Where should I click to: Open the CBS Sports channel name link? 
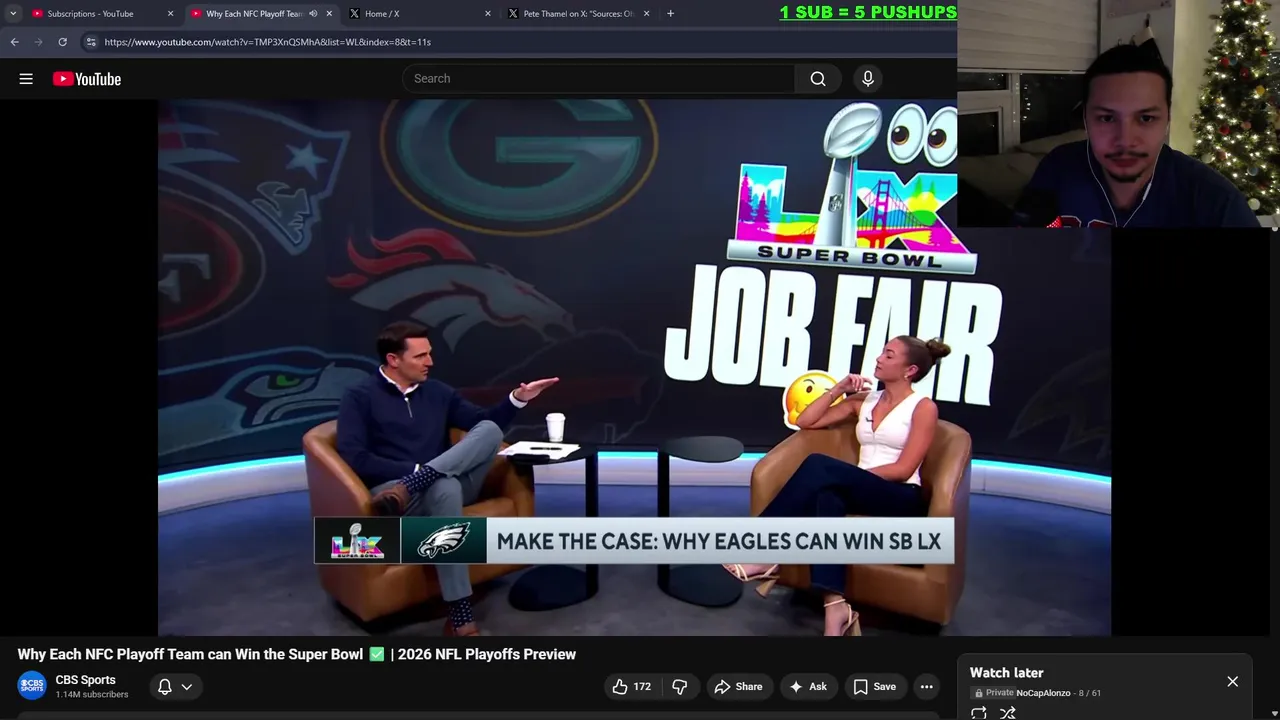coord(86,680)
